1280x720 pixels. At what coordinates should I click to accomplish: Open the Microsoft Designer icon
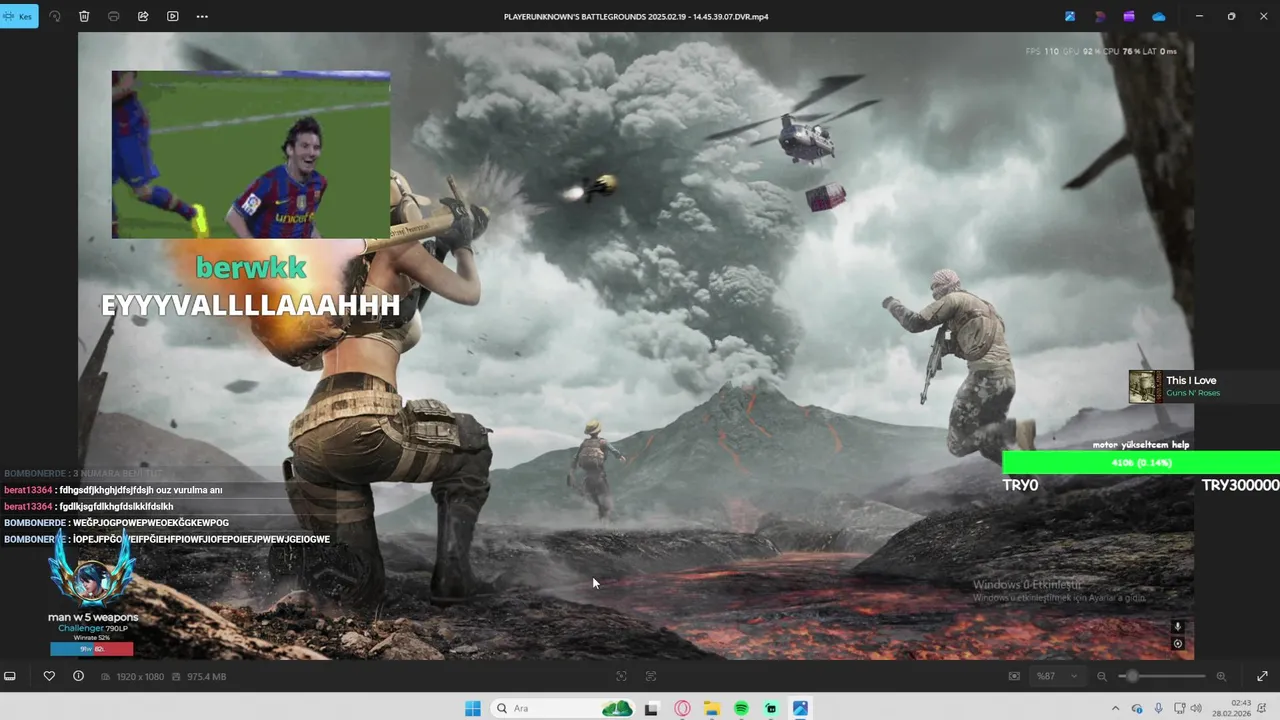1100,16
